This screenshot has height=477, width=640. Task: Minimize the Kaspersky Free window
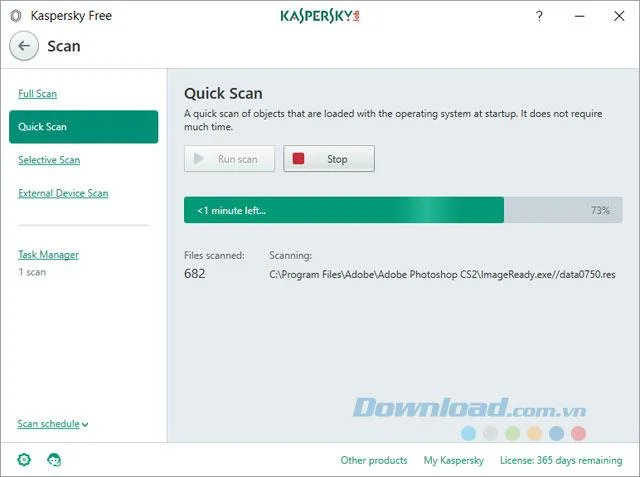coord(580,16)
